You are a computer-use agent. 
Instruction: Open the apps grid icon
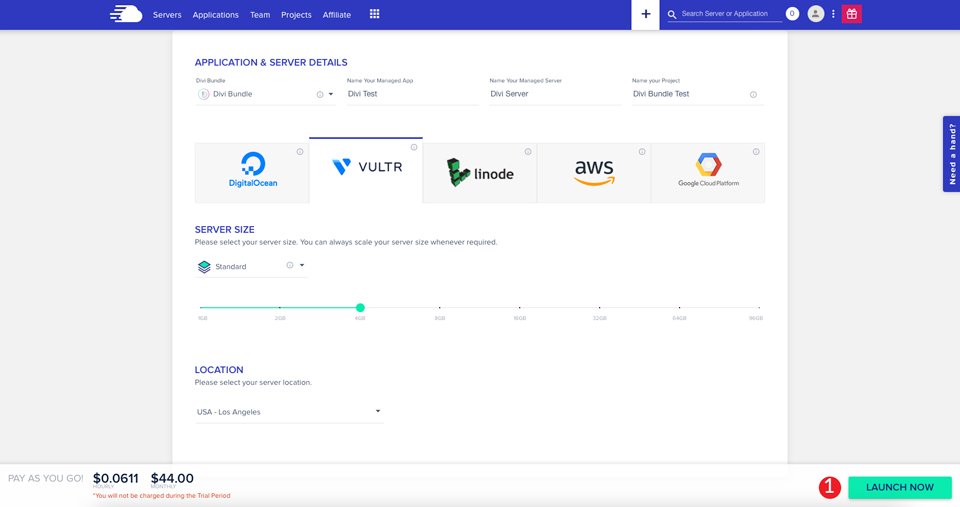375,14
